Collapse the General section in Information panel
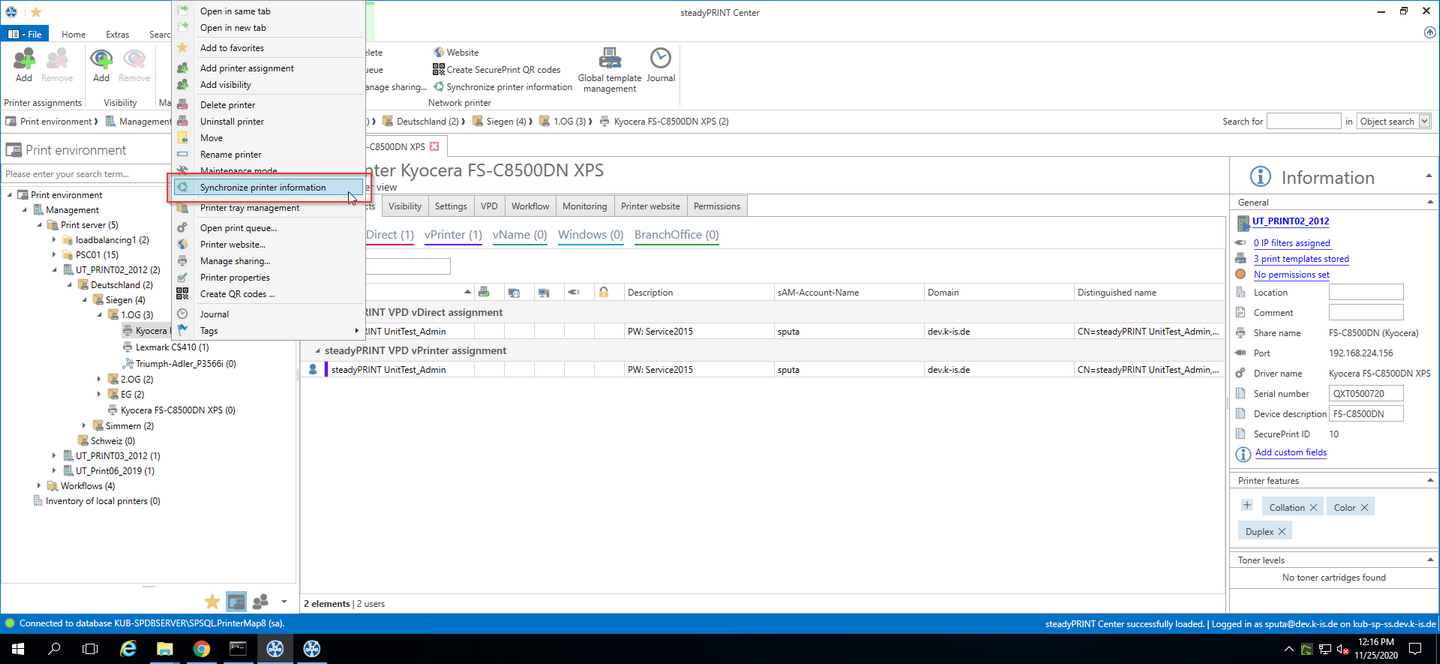 (1429, 202)
